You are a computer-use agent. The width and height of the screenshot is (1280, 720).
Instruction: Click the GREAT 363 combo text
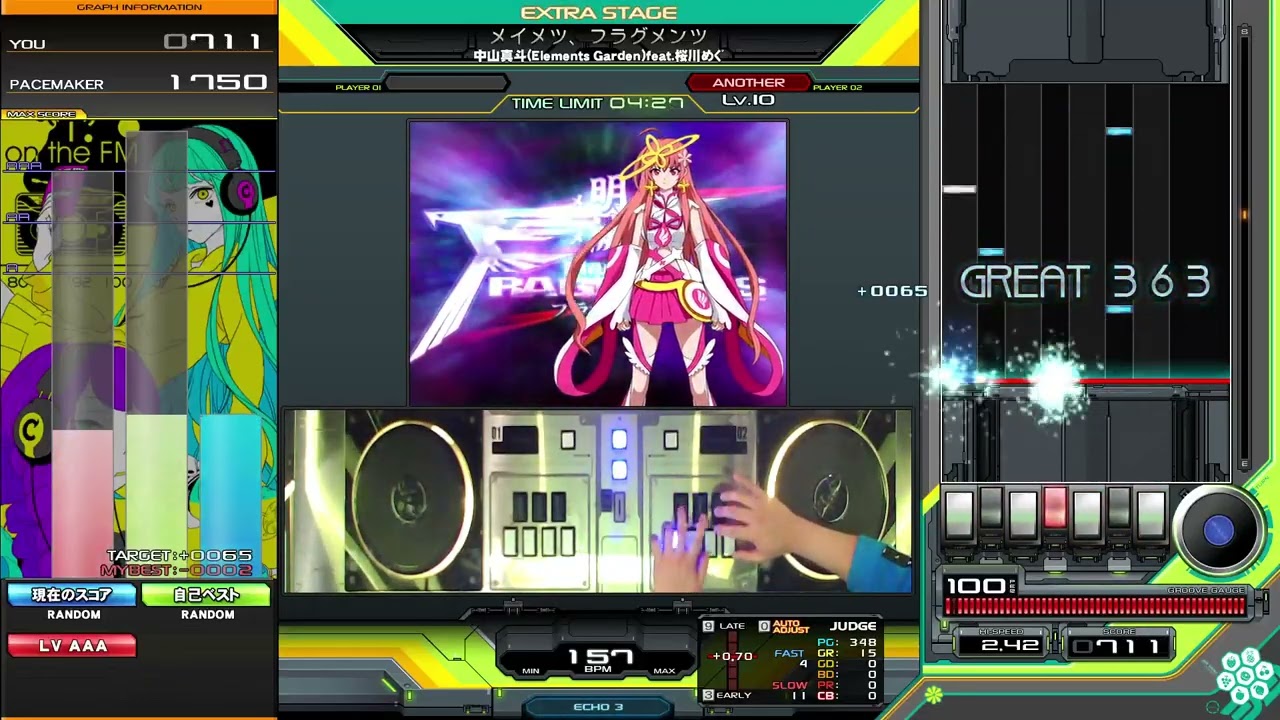(1085, 283)
